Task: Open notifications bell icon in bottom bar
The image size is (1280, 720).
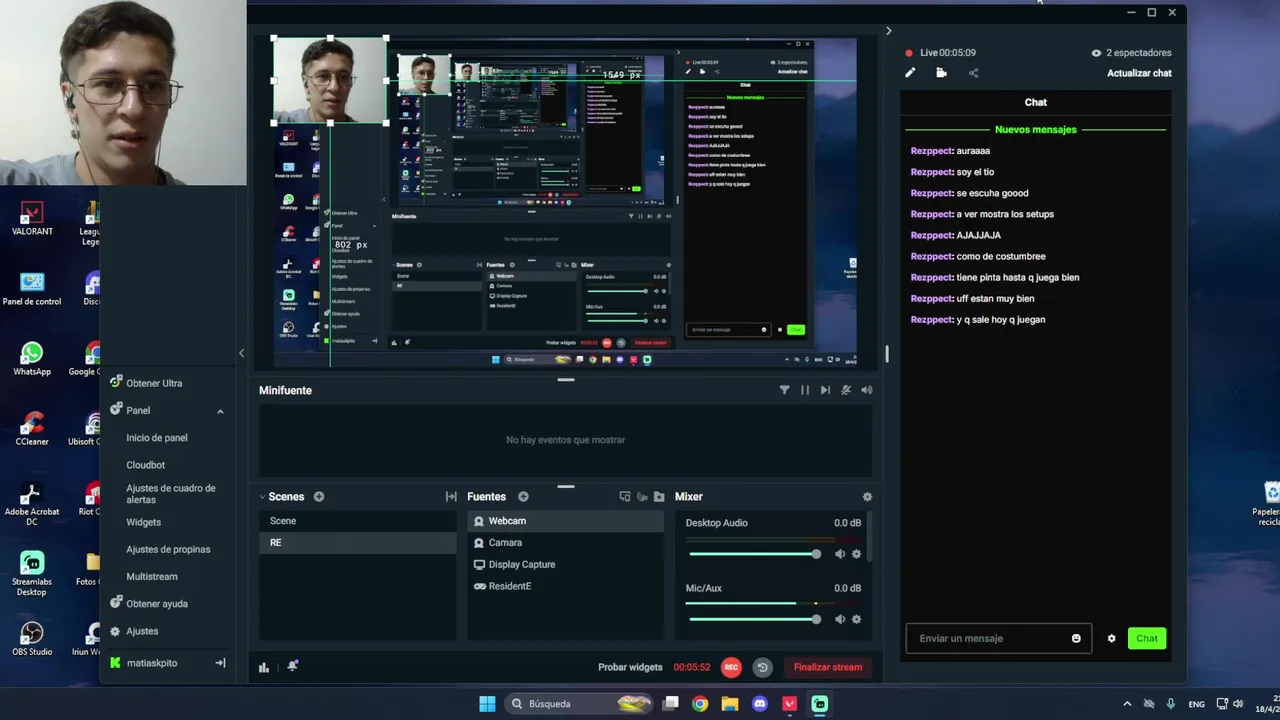Action: click(293, 666)
